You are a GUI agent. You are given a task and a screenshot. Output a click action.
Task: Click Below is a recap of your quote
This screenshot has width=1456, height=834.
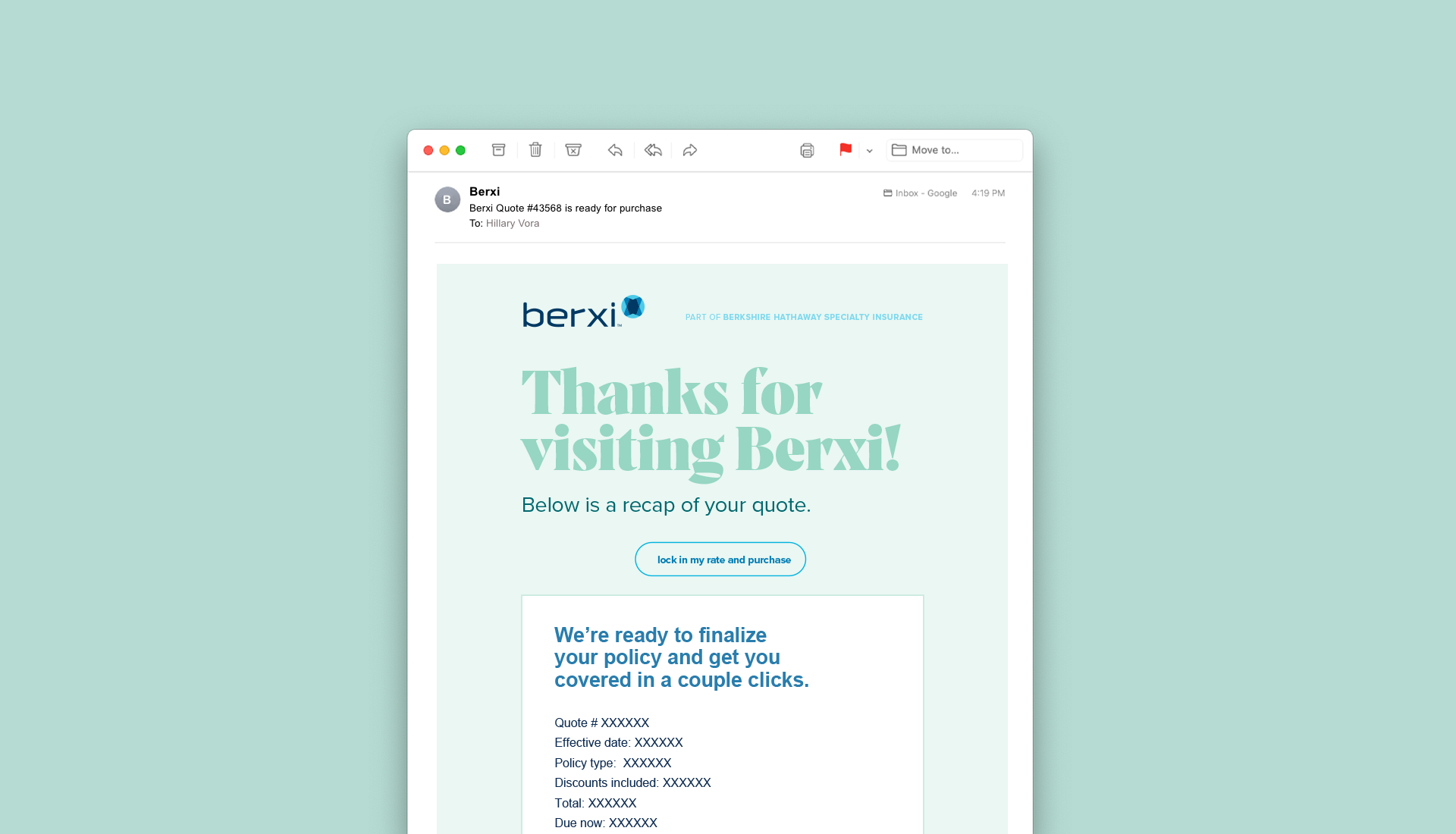(x=666, y=505)
